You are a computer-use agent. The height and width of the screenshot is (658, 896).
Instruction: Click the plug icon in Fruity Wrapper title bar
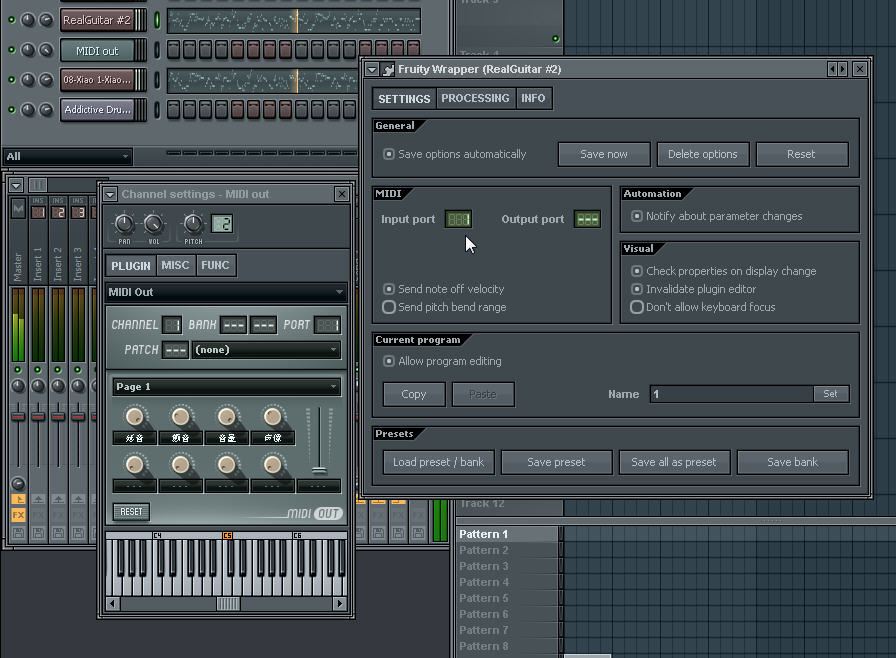click(388, 70)
